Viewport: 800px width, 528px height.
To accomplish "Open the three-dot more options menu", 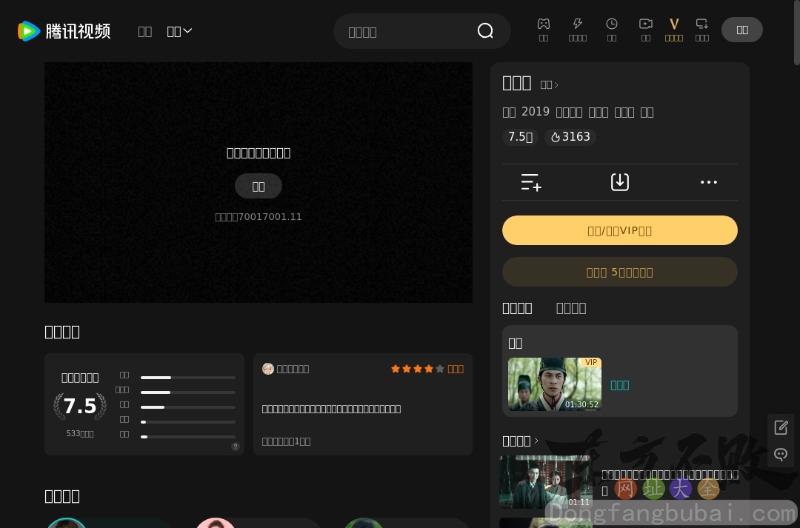I will 709,182.
